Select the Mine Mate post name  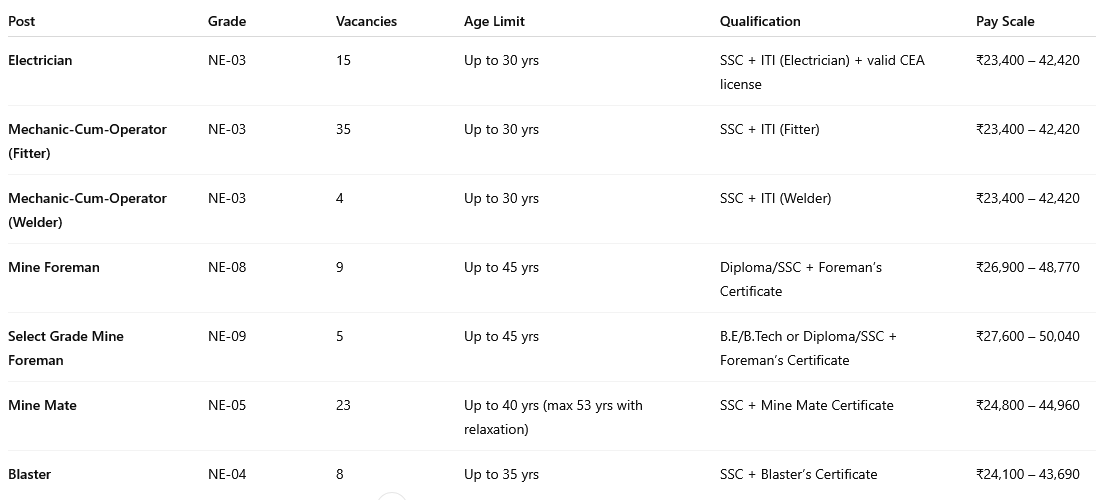coord(42,405)
